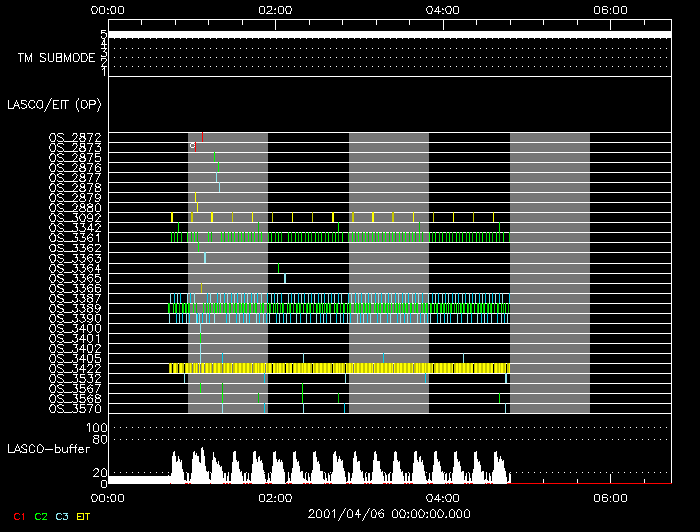The width and height of the screenshot is (700, 532).
Task: Select the OS_2876 row label
Action: coord(75,167)
